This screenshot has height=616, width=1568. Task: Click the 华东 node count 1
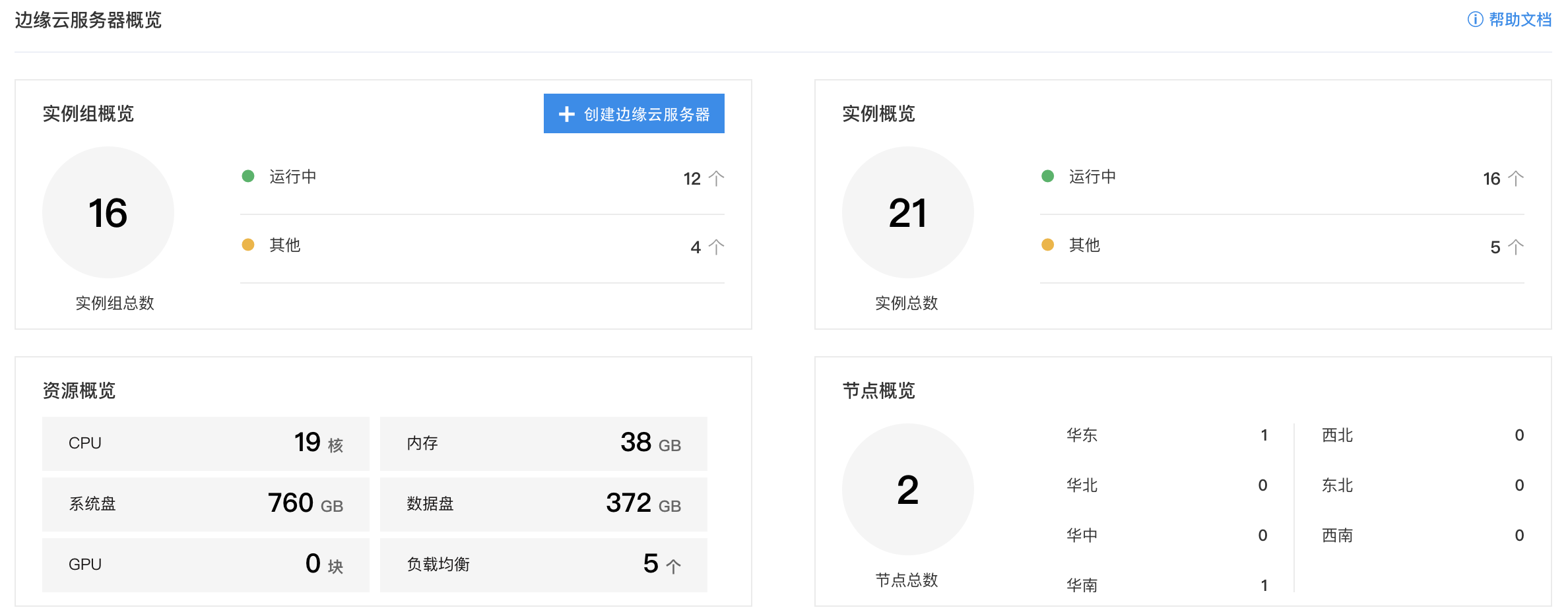pos(1264,435)
